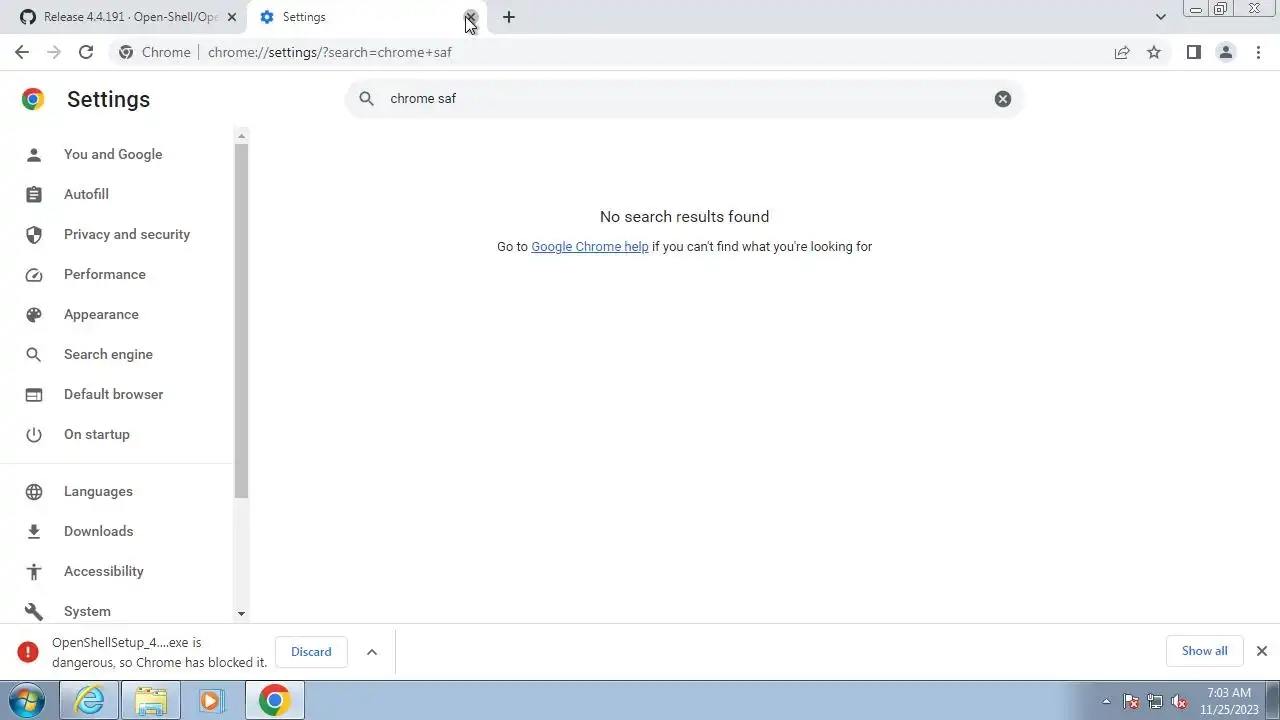Click the Performance gauge icon
This screenshot has height=720, width=1280.
pyautogui.click(x=34, y=274)
